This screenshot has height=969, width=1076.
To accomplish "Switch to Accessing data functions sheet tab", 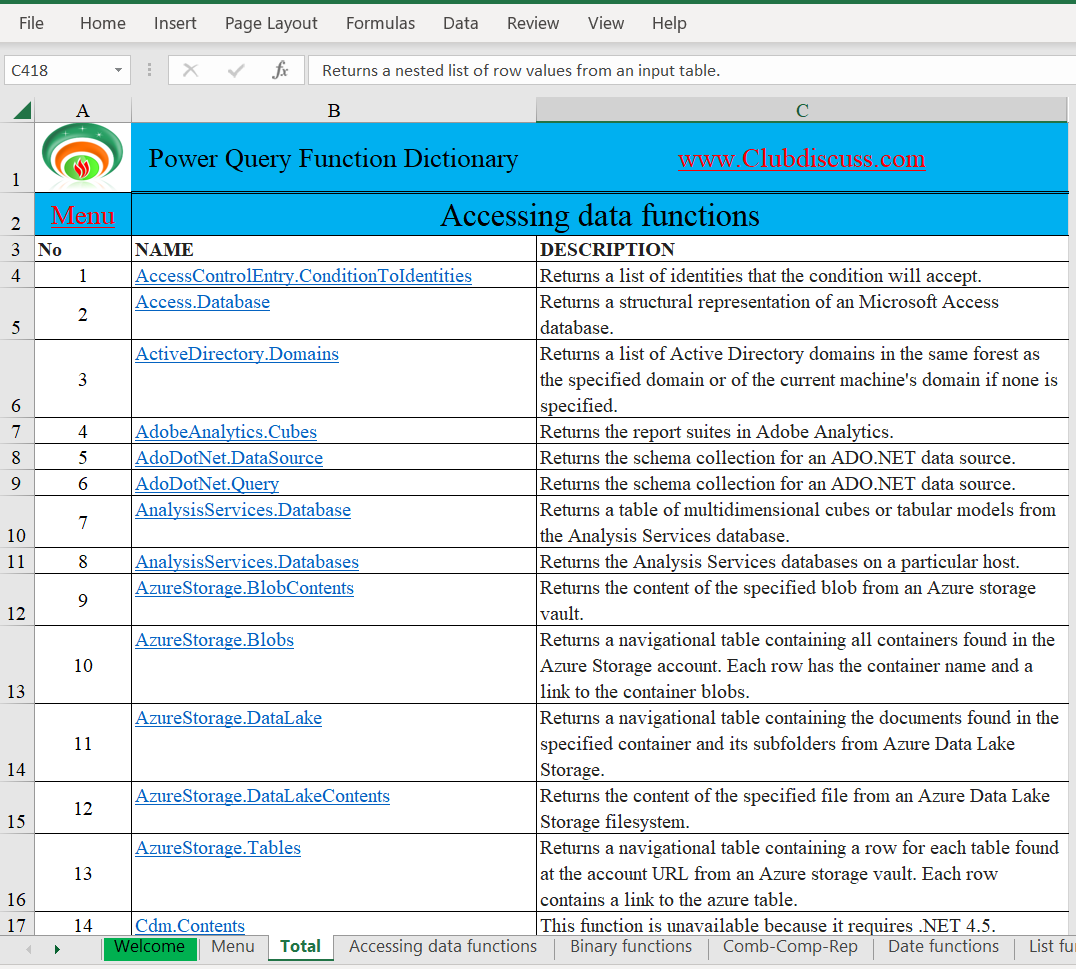I will [443, 947].
